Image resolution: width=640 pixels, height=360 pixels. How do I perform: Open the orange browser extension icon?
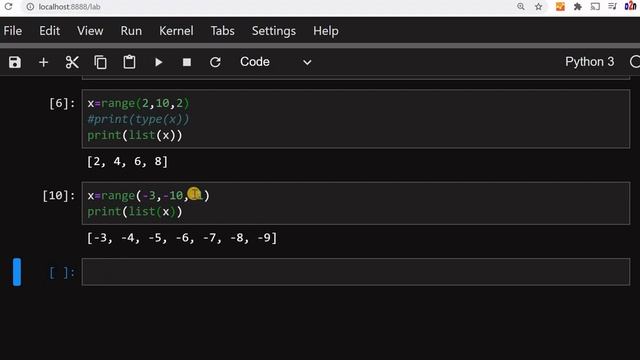(x=560, y=7)
